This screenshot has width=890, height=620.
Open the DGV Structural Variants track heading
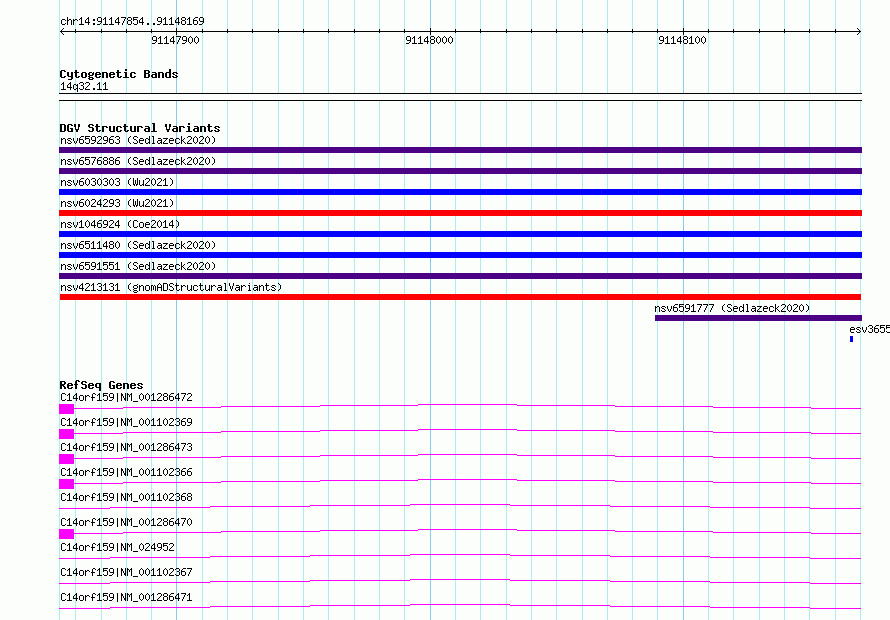pos(140,128)
